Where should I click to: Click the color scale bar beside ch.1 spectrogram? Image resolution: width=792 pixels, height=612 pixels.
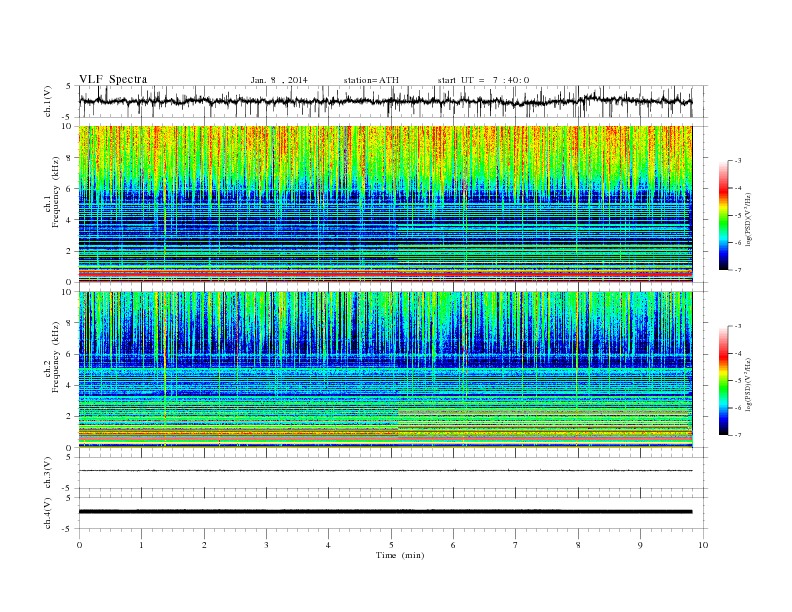[724, 215]
